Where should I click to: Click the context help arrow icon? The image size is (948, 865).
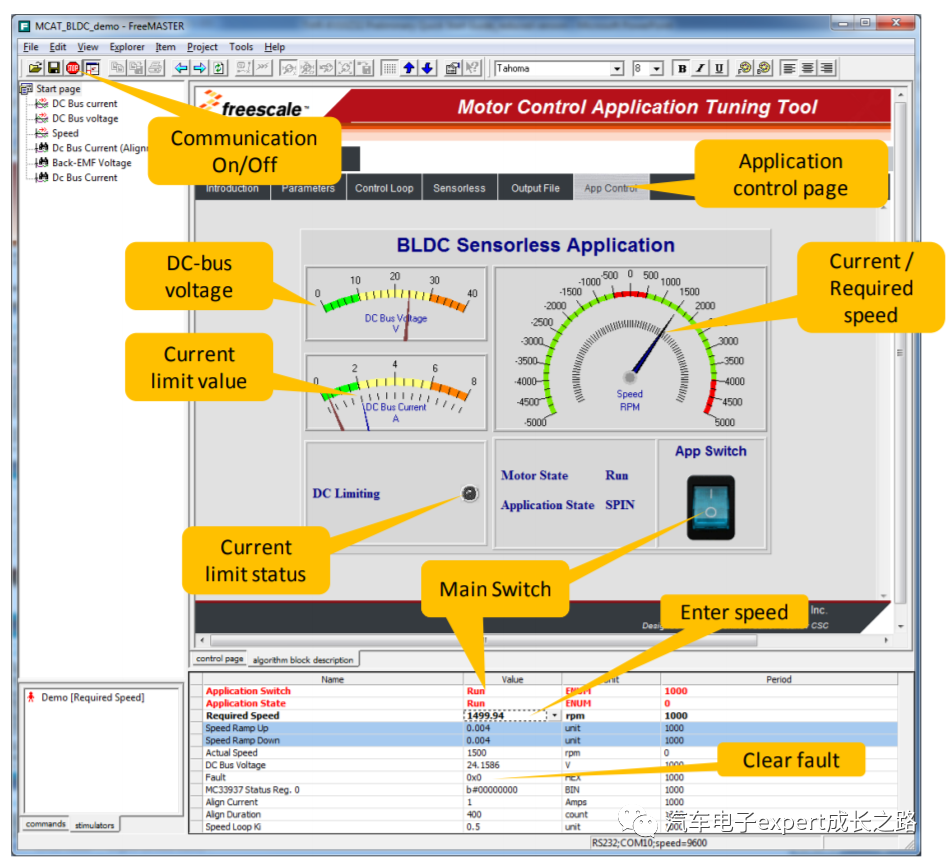point(472,68)
